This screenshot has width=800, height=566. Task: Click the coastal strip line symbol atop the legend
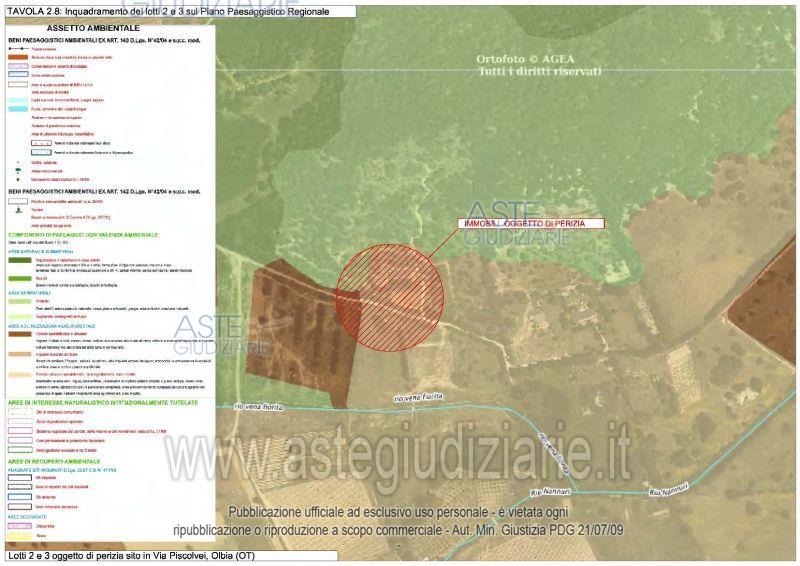(x=20, y=48)
